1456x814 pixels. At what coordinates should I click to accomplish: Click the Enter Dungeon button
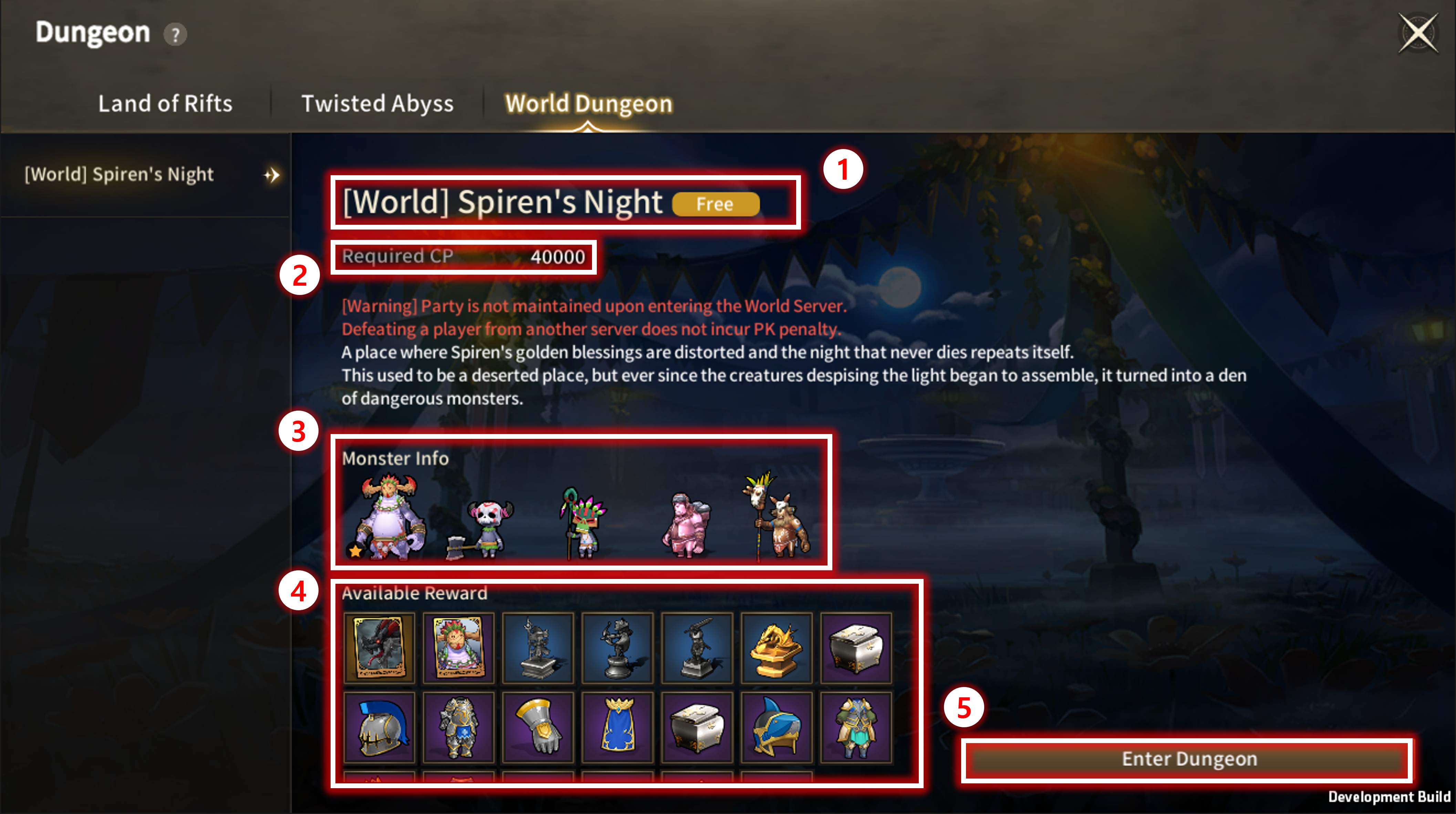coord(1188,759)
